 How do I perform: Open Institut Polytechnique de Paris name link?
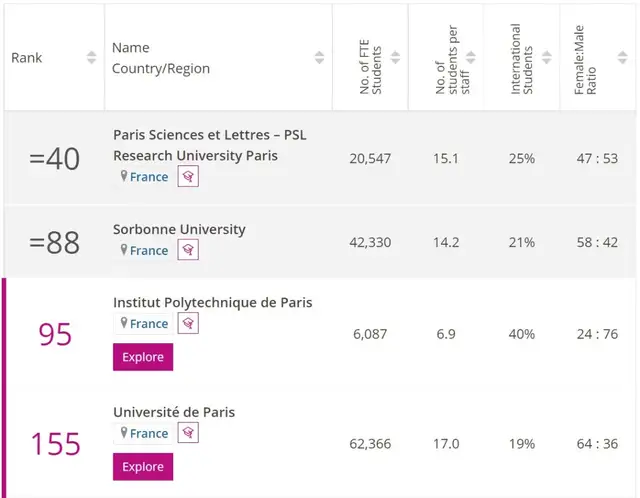pos(212,302)
